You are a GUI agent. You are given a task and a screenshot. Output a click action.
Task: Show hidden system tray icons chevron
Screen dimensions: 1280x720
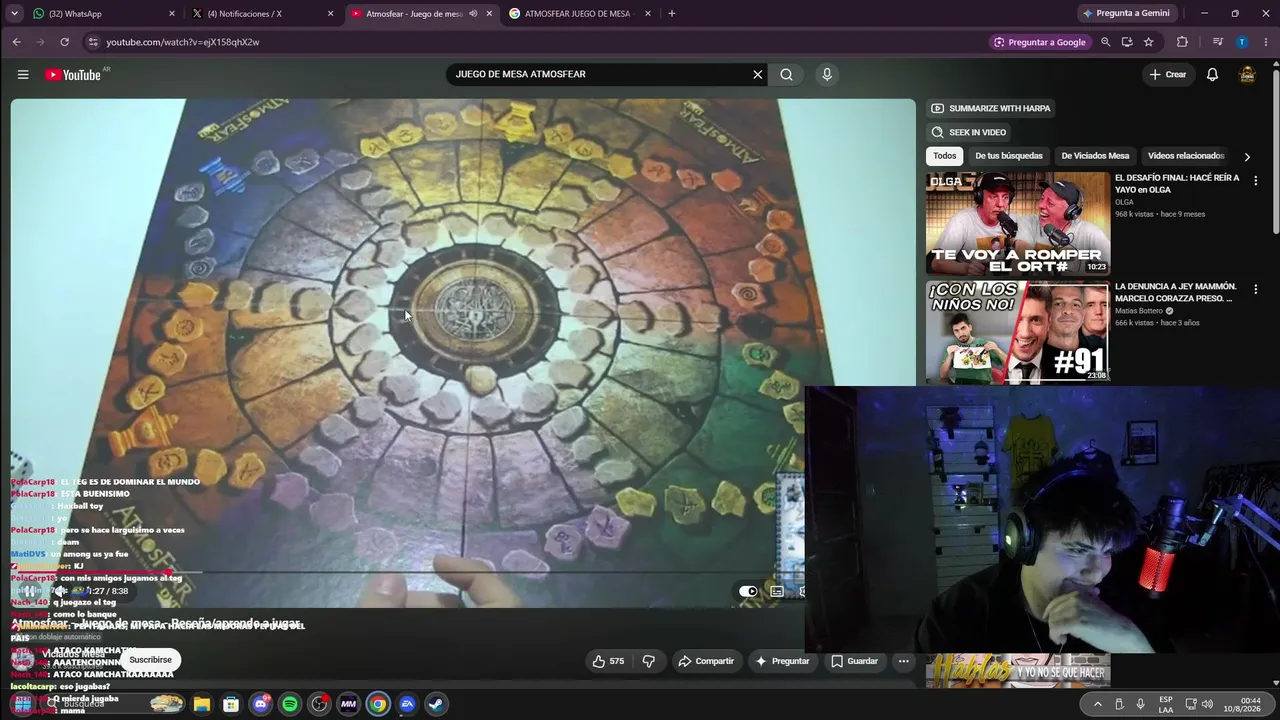coord(1097,704)
